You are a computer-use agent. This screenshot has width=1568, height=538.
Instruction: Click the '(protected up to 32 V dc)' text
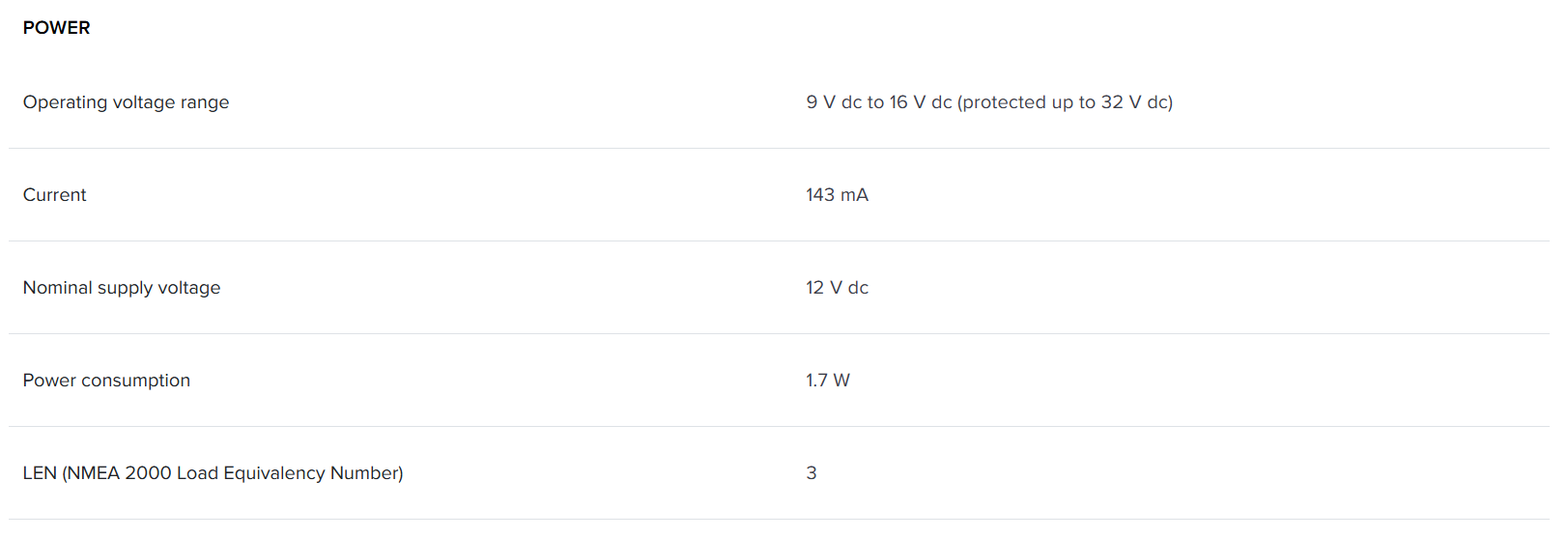1065,102
